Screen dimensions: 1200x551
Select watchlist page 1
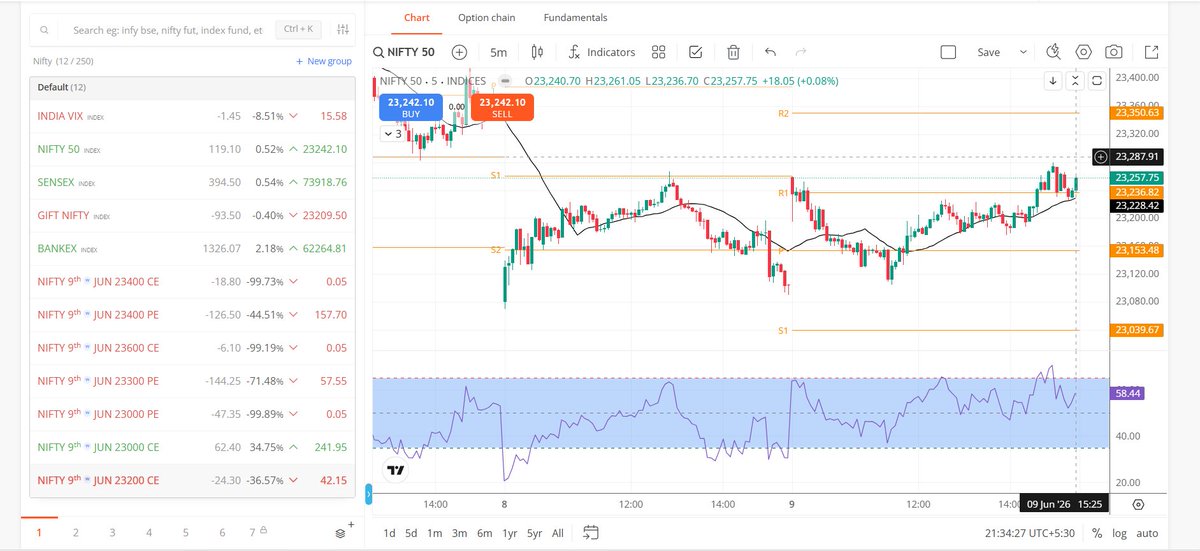39,533
